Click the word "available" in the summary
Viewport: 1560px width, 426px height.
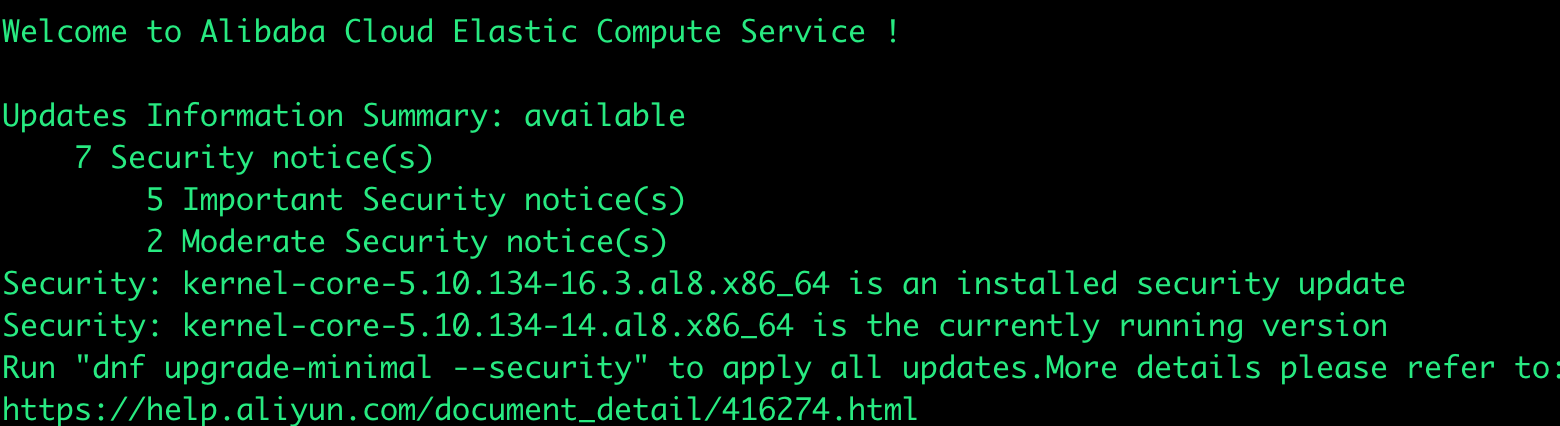pyautogui.click(x=605, y=116)
